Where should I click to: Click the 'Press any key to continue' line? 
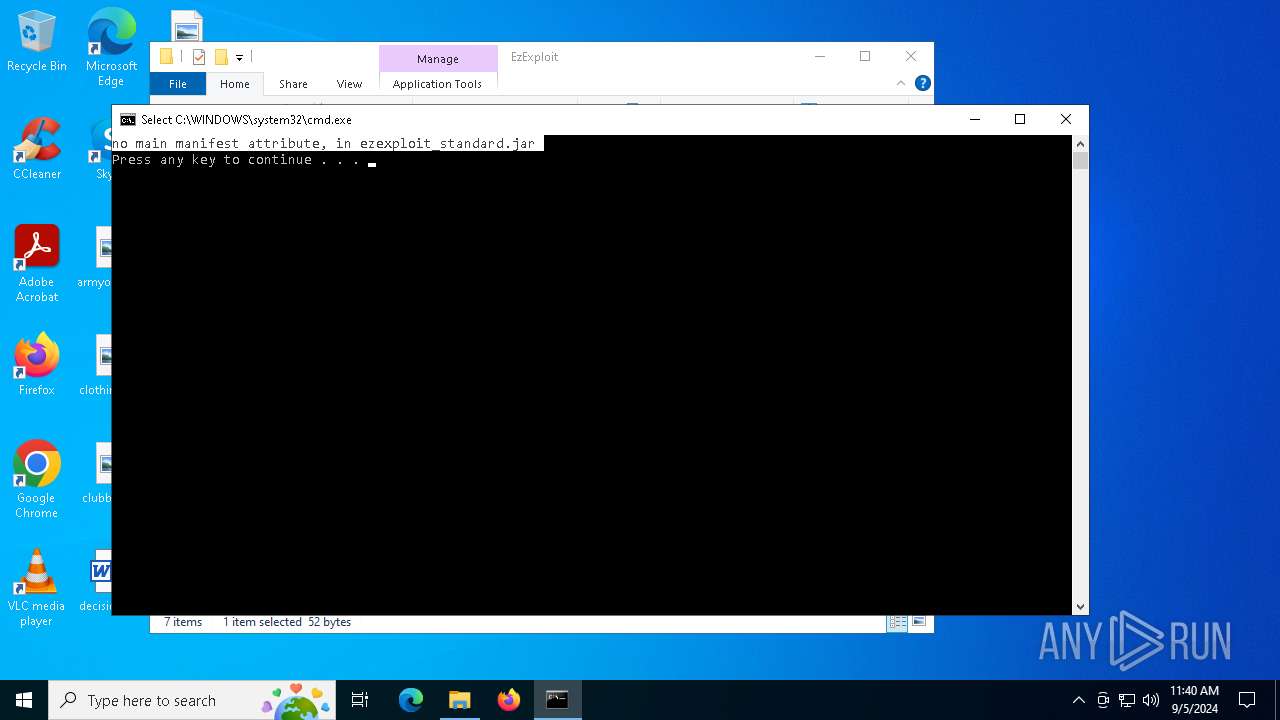235,160
